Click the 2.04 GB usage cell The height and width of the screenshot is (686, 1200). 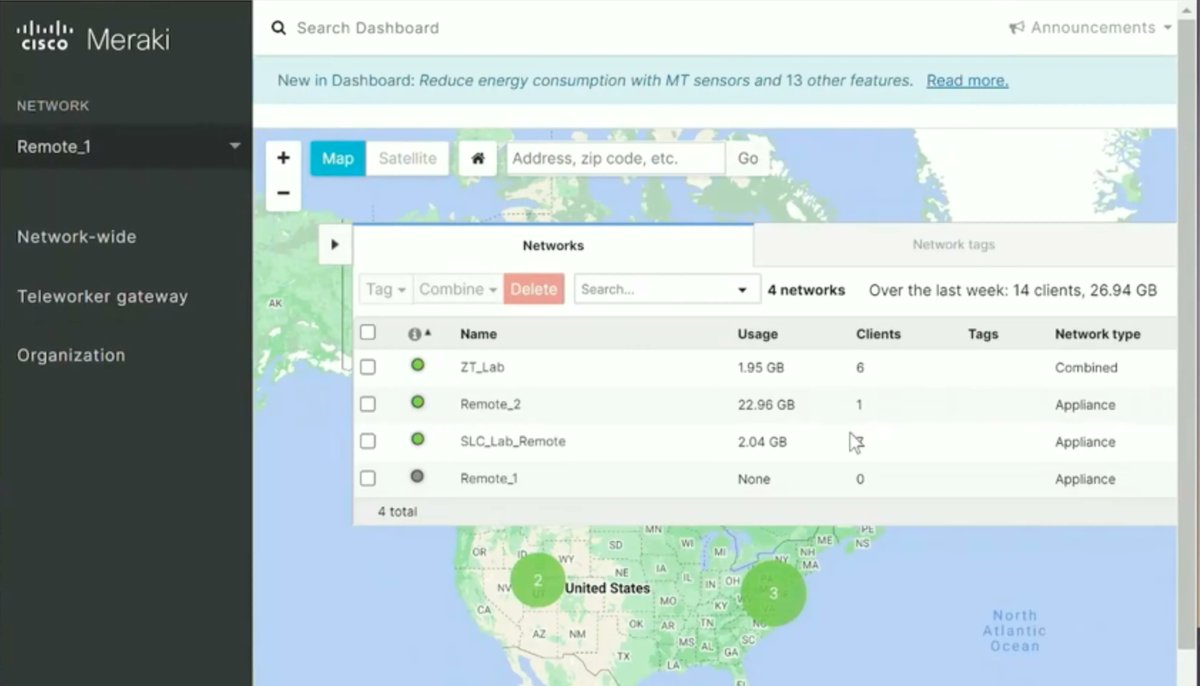pos(762,441)
